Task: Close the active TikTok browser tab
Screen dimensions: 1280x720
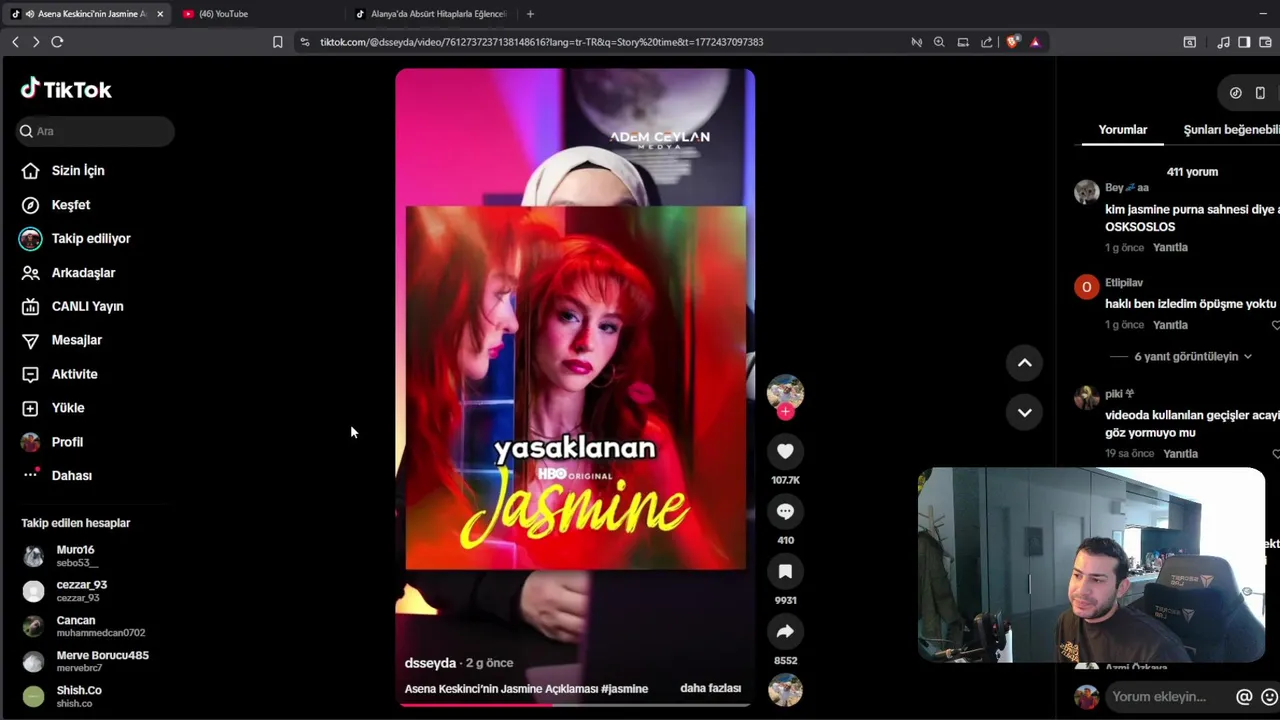Action: coord(160,14)
